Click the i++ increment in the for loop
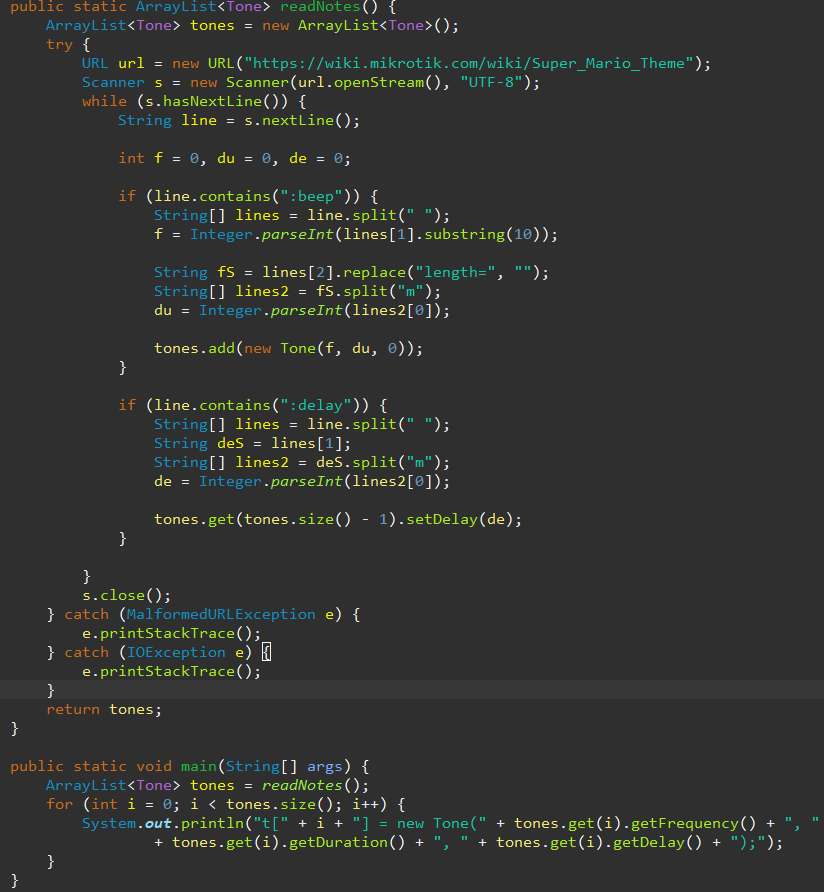Image resolution: width=824 pixels, height=892 pixels. (364, 804)
